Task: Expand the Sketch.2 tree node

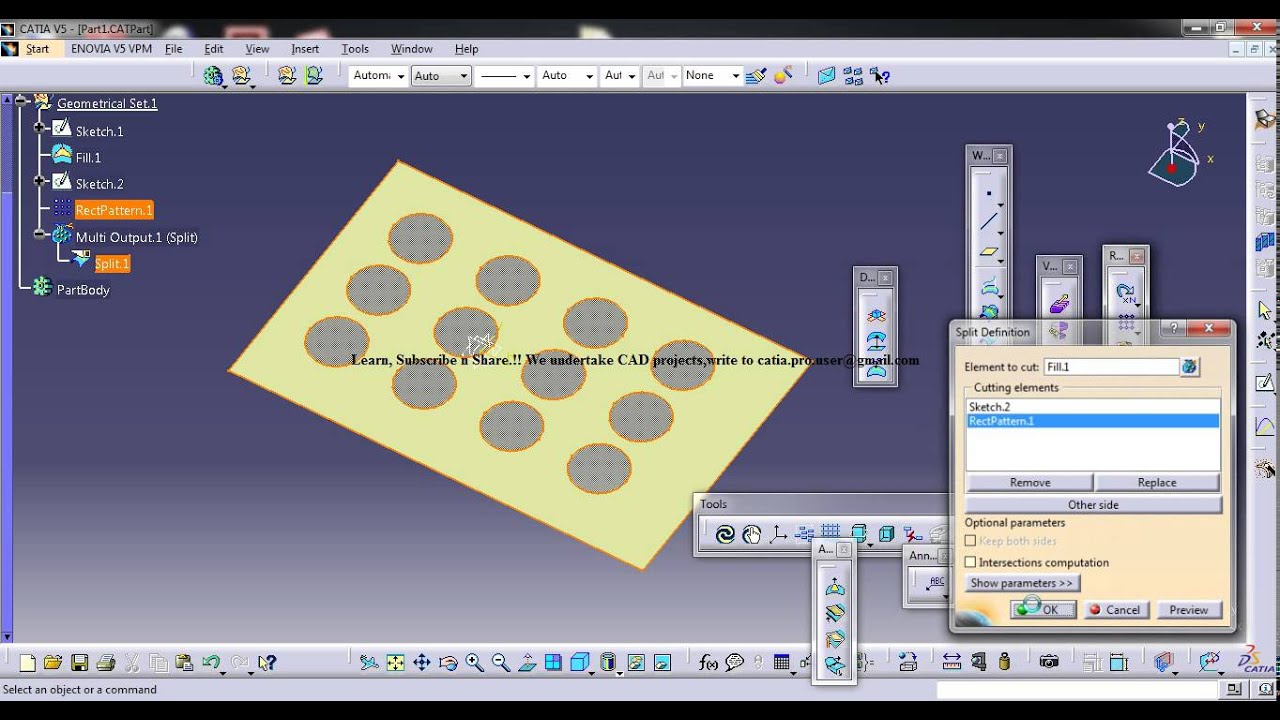Action: (40, 181)
